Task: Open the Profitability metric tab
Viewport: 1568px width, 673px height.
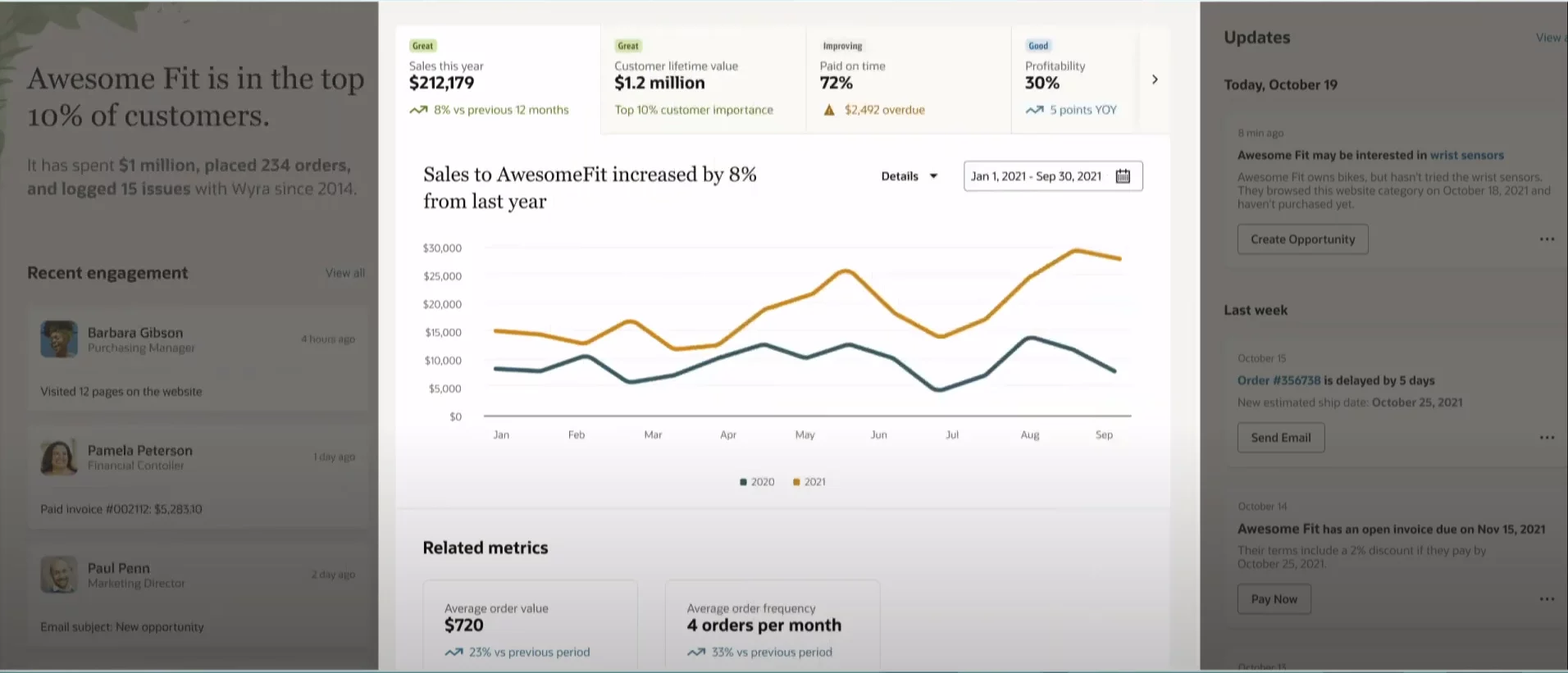Action: tap(1074, 80)
